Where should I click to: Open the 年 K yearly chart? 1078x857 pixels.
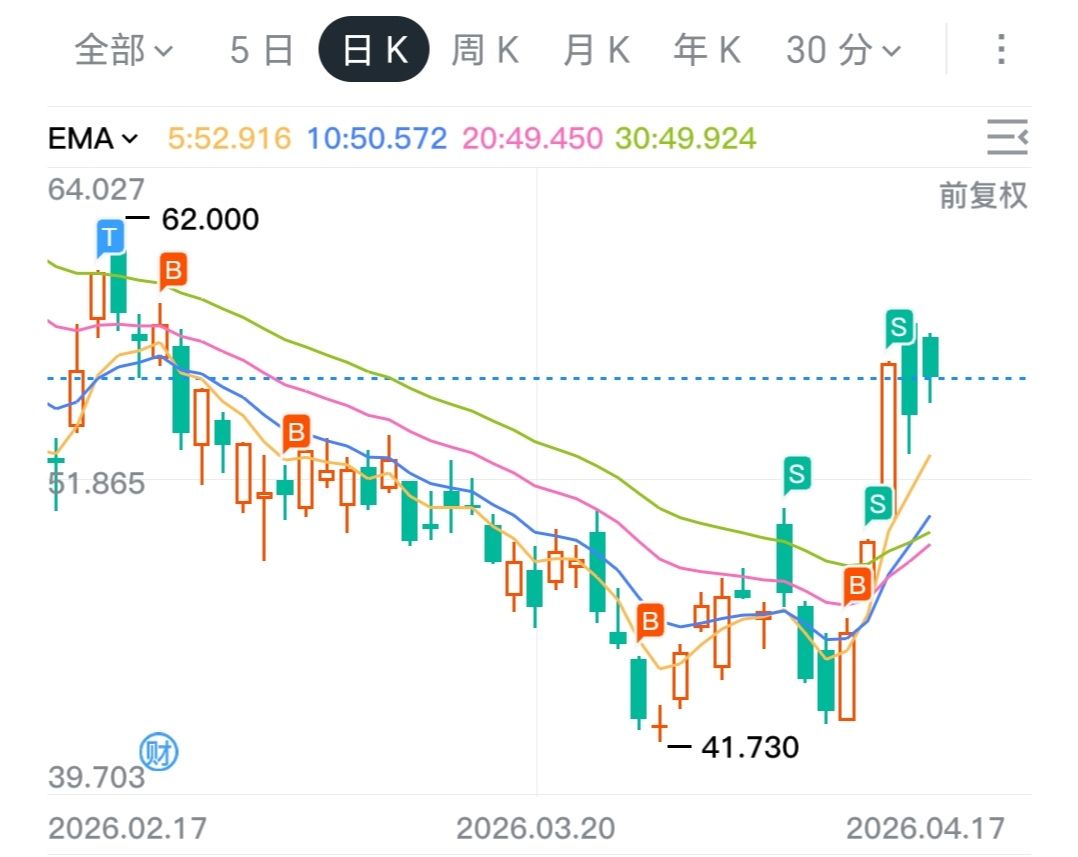(706, 49)
